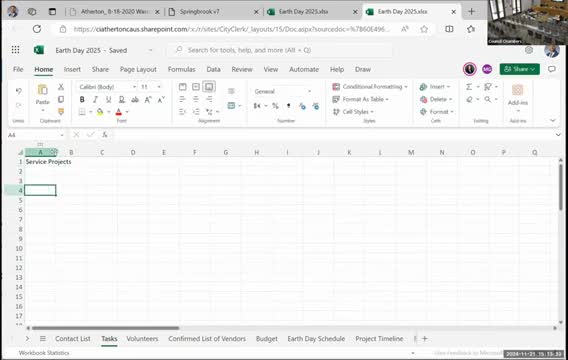
Task: Click the AutoSum sigma icon
Action: point(469,87)
